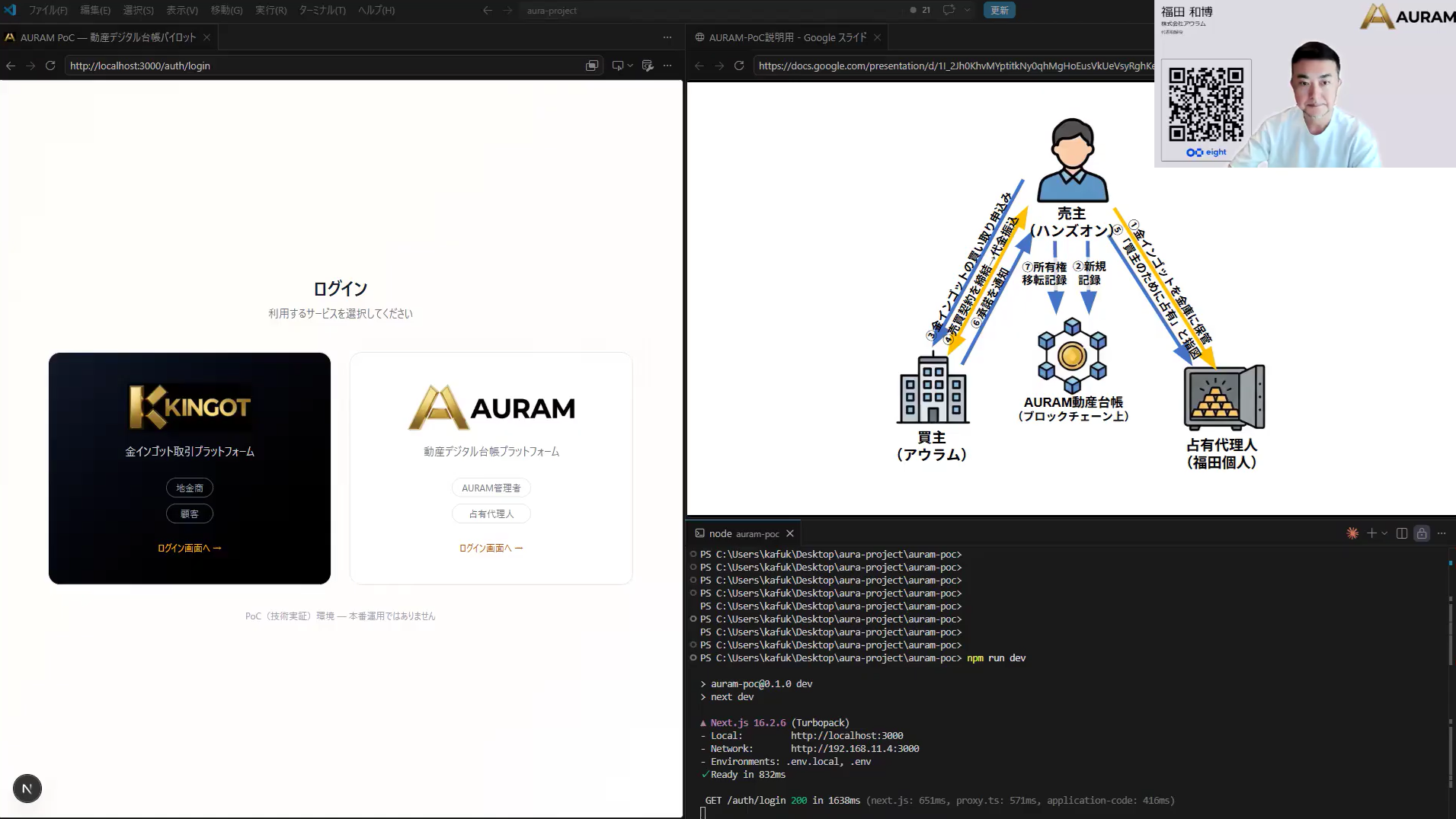Image resolution: width=1456 pixels, height=819 pixels.
Task: Go forward in the Google Slides browser
Action: tap(719, 66)
